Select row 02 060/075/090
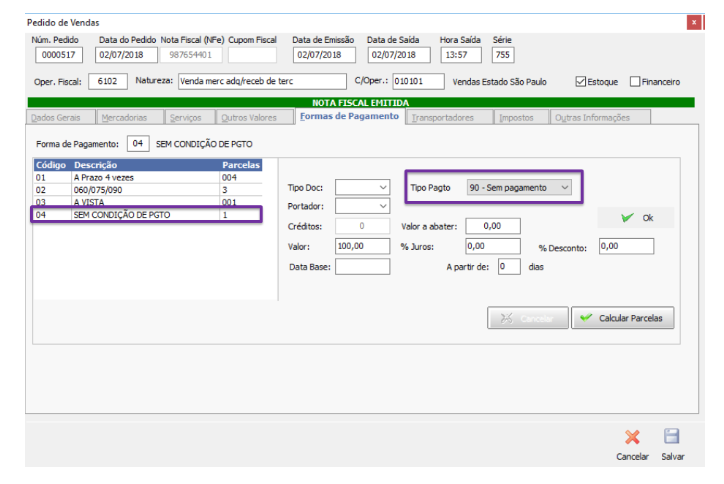724x484 pixels. click(148, 190)
